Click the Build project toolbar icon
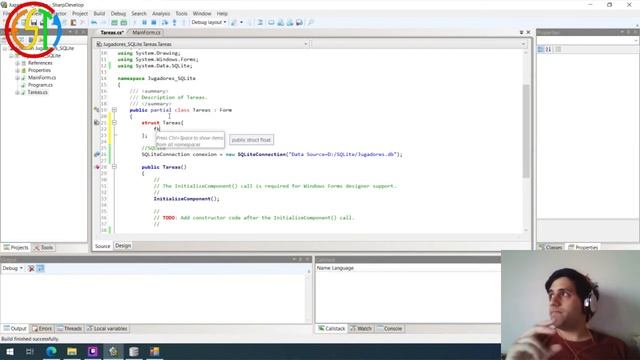This screenshot has height=360, width=640. pos(124,22)
